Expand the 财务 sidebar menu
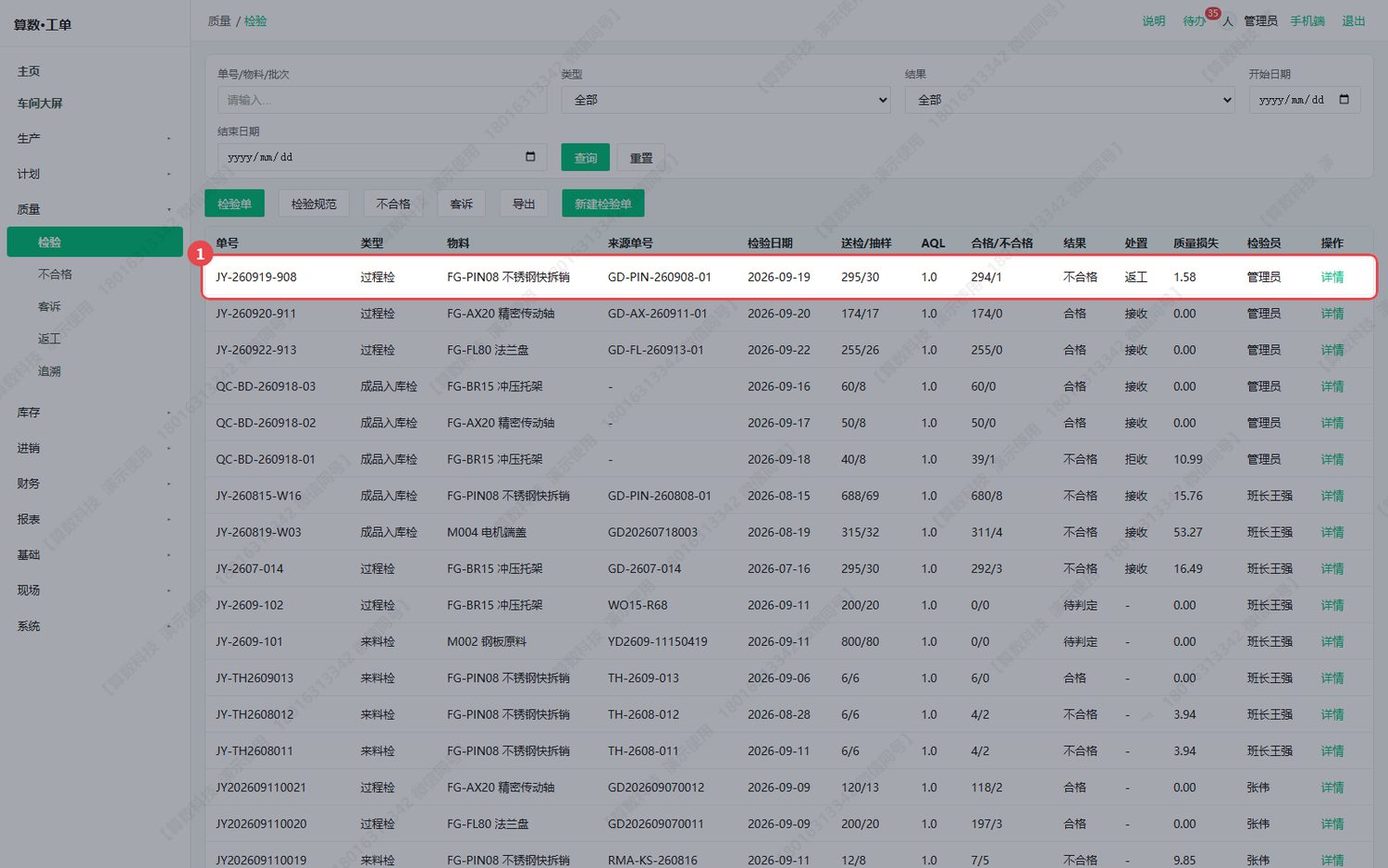The height and width of the screenshot is (868, 1388). click(94, 484)
